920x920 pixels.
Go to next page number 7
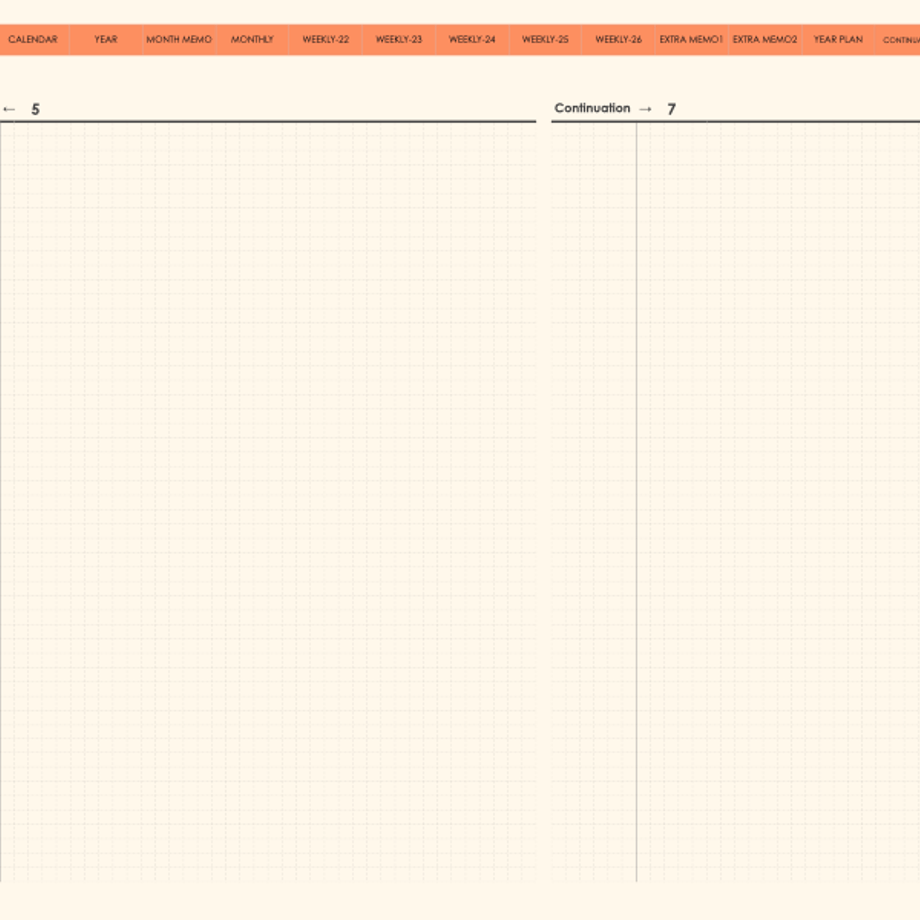[672, 109]
